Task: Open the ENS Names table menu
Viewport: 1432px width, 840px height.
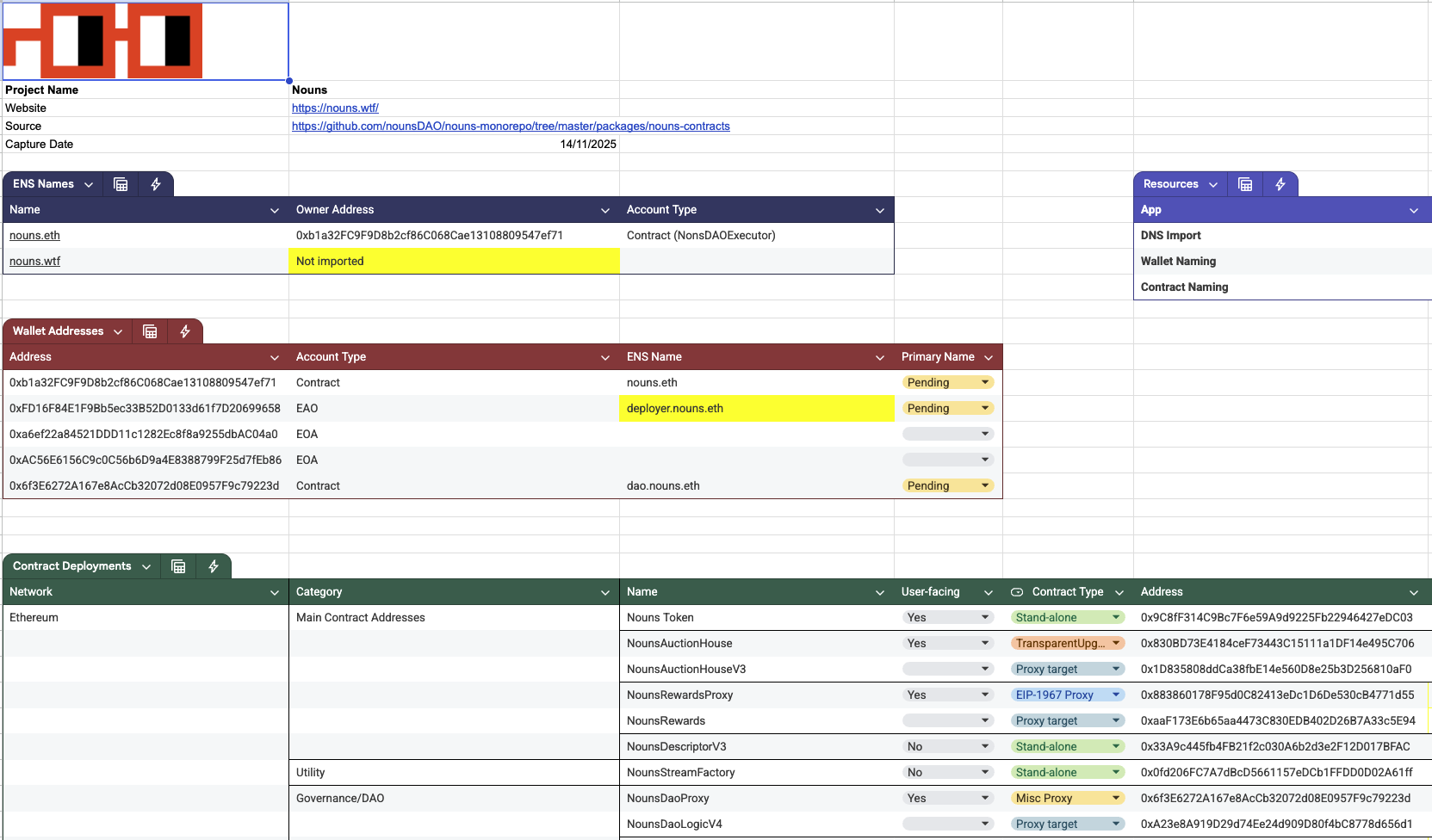Action: pyautogui.click(x=89, y=184)
